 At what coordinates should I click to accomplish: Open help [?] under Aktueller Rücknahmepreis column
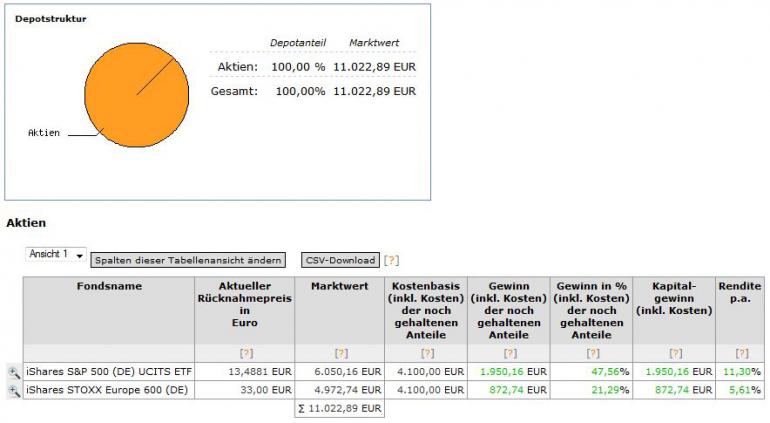[x=244, y=353]
